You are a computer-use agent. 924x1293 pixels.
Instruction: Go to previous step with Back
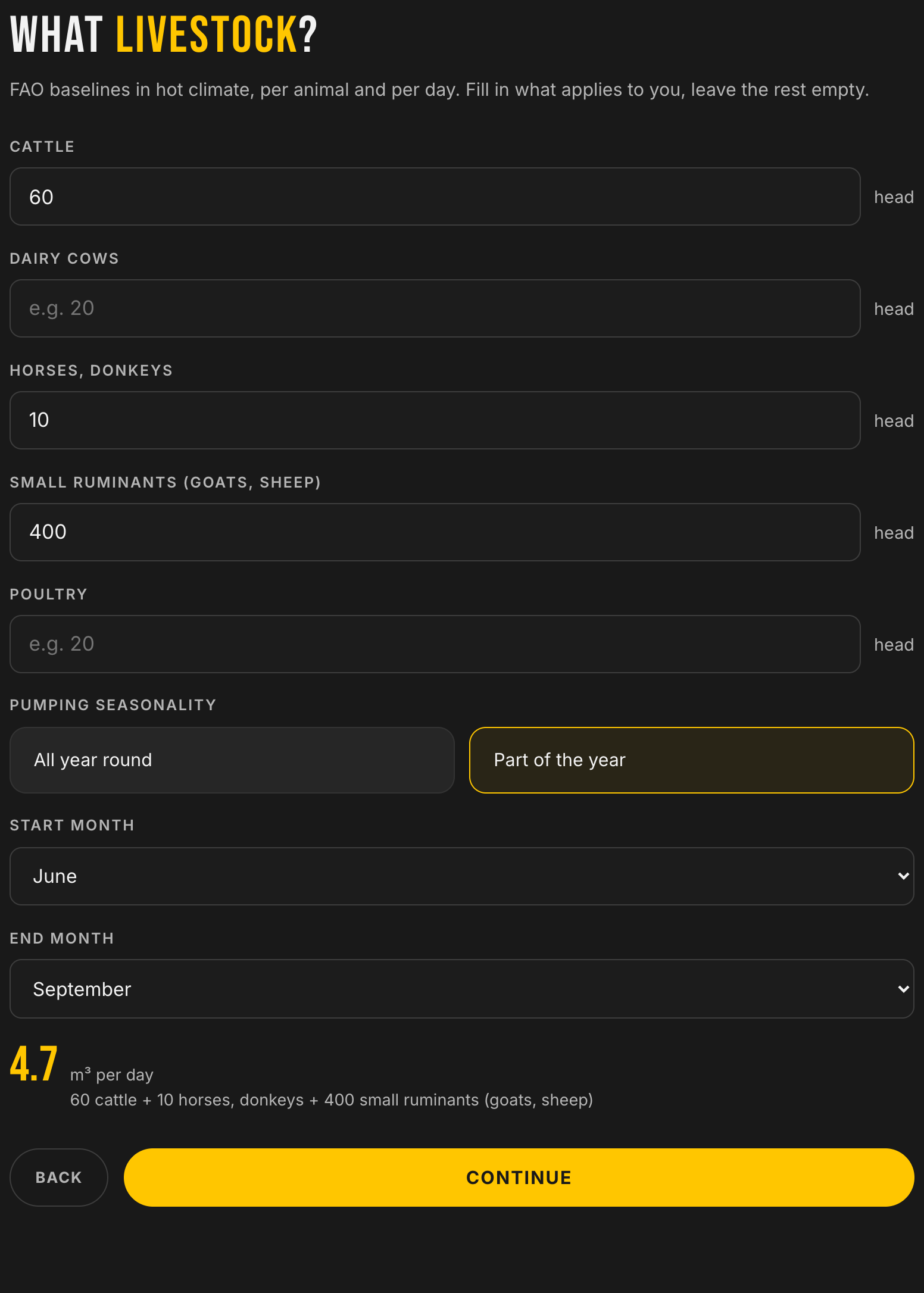[59, 1178]
